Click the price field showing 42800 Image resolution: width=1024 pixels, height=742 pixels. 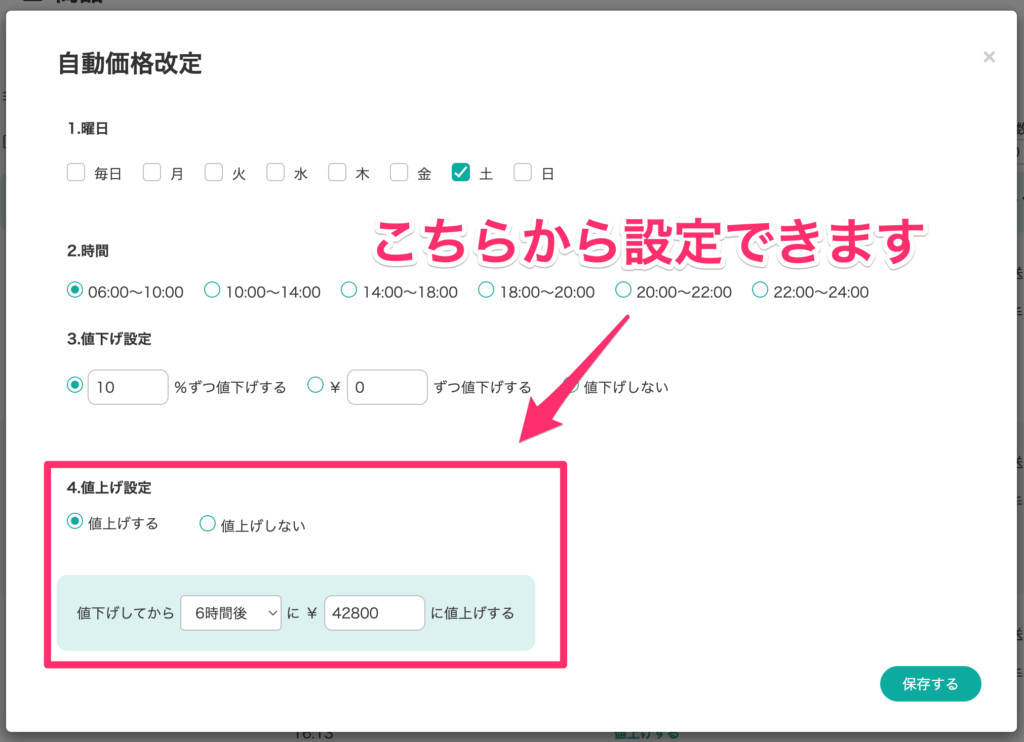(375, 613)
